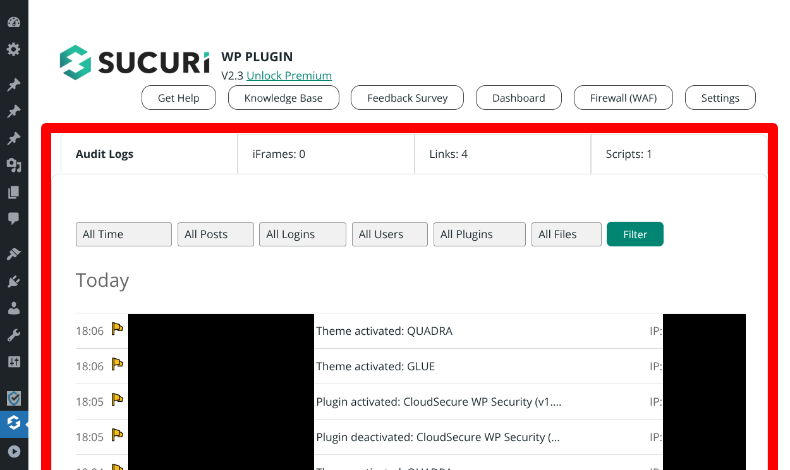Open the Users person icon in sidebar
Screen dimensions: 790x470
[x=14, y=308]
